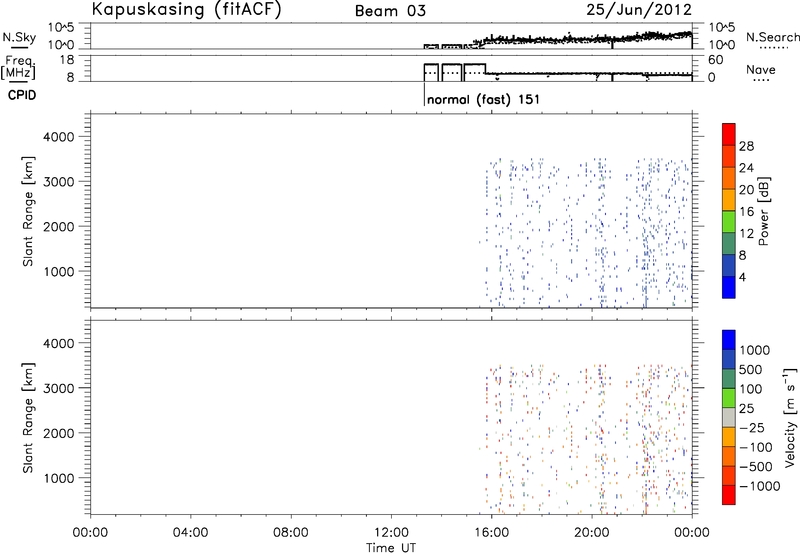Image resolution: width=800 pixels, height=554 pixels.
Task: Click the '12:00' time tick label
Action: click(x=391, y=533)
